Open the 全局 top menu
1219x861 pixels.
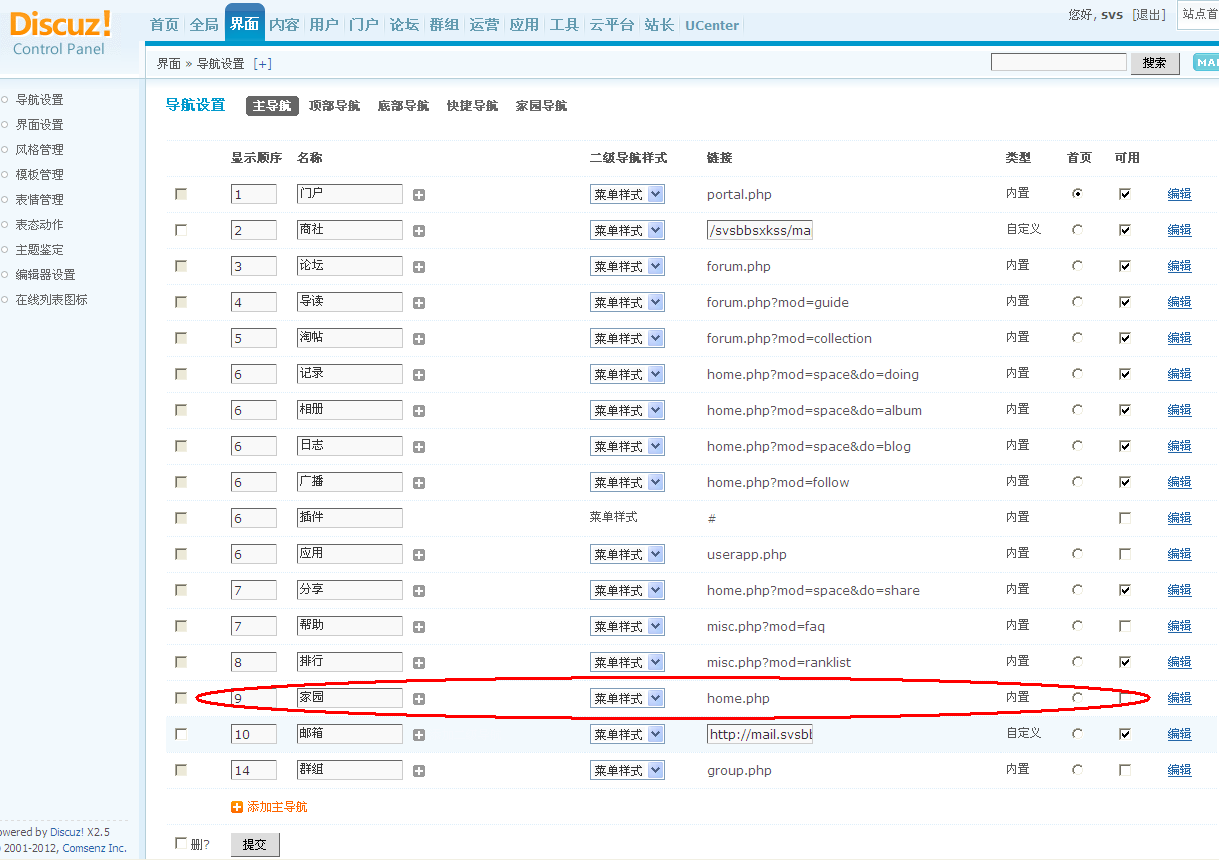point(204,25)
